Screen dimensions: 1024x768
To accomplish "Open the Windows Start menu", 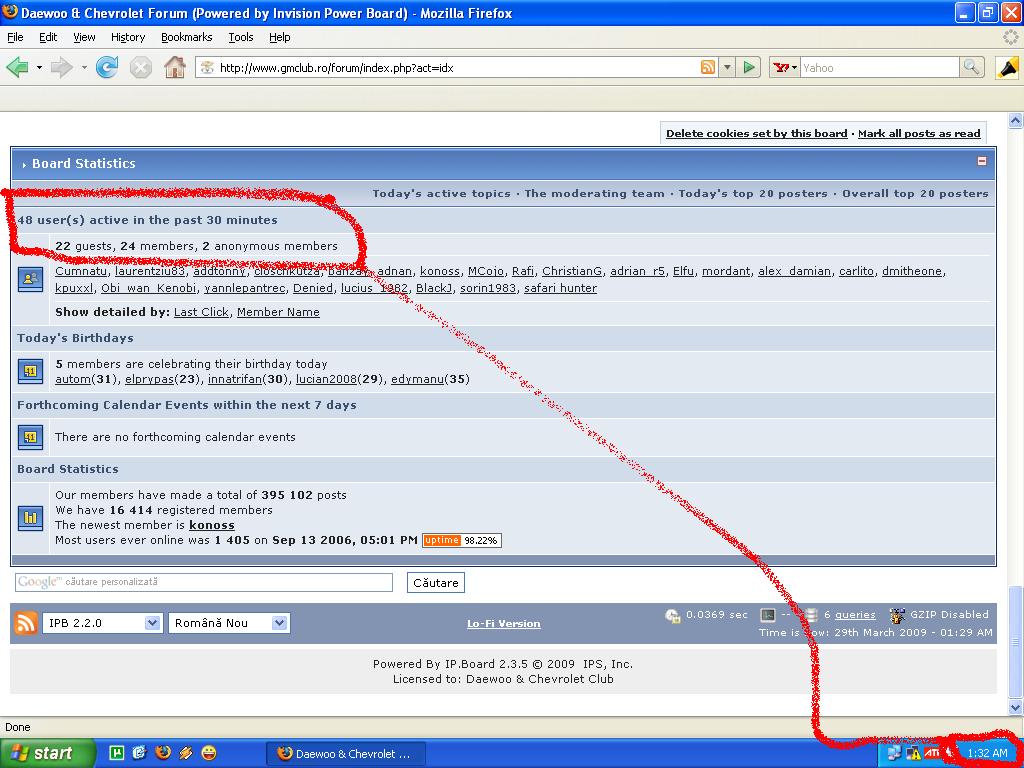I will point(46,753).
